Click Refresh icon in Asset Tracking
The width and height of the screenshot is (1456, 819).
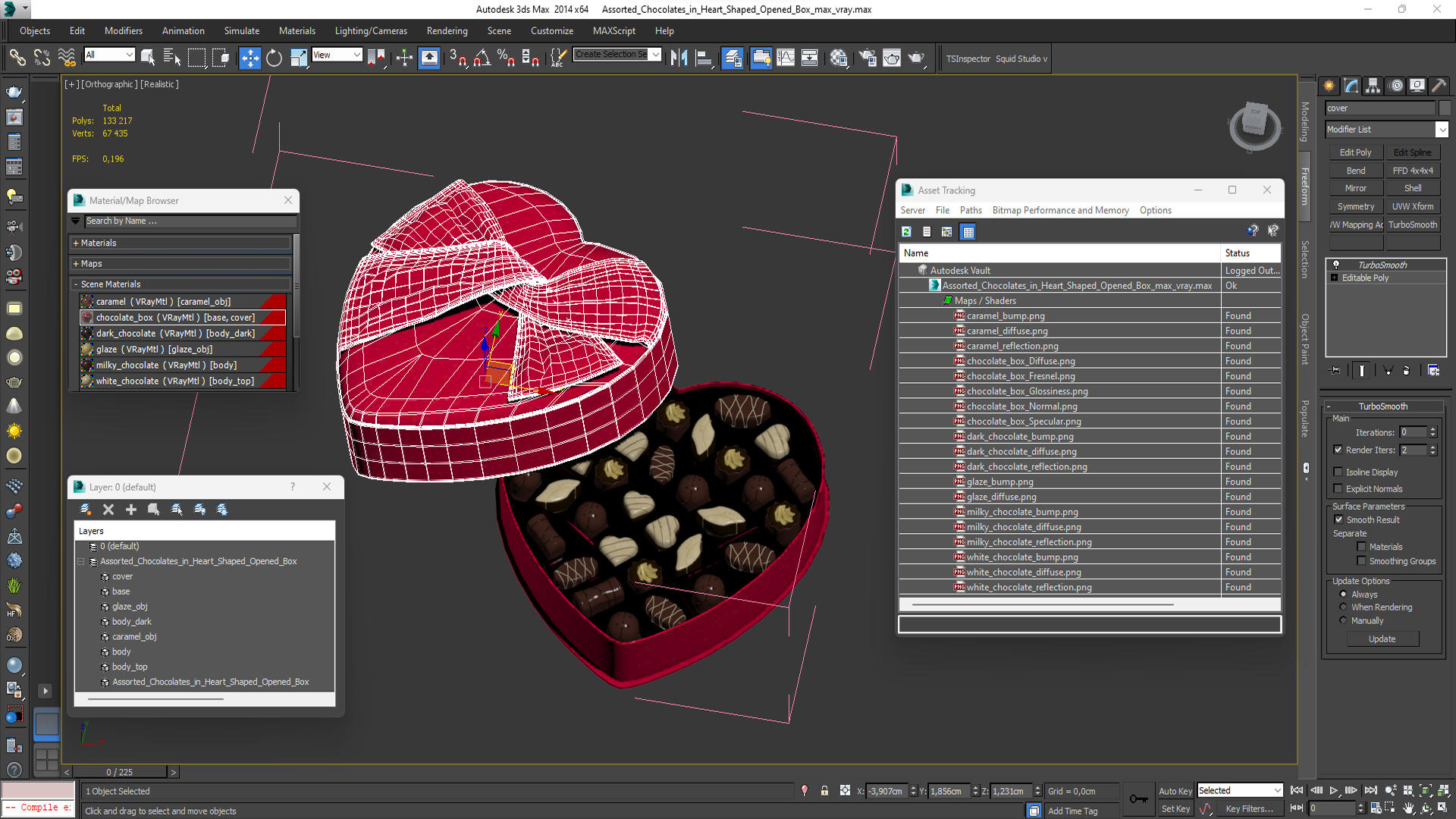[x=906, y=232]
